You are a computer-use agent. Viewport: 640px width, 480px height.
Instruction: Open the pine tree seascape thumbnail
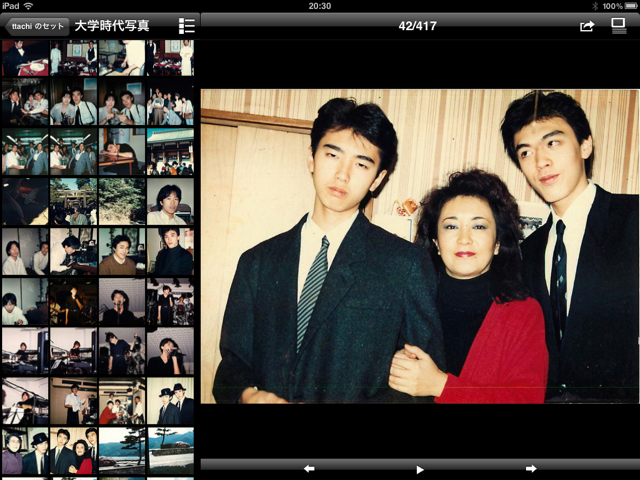(x=122, y=450)
